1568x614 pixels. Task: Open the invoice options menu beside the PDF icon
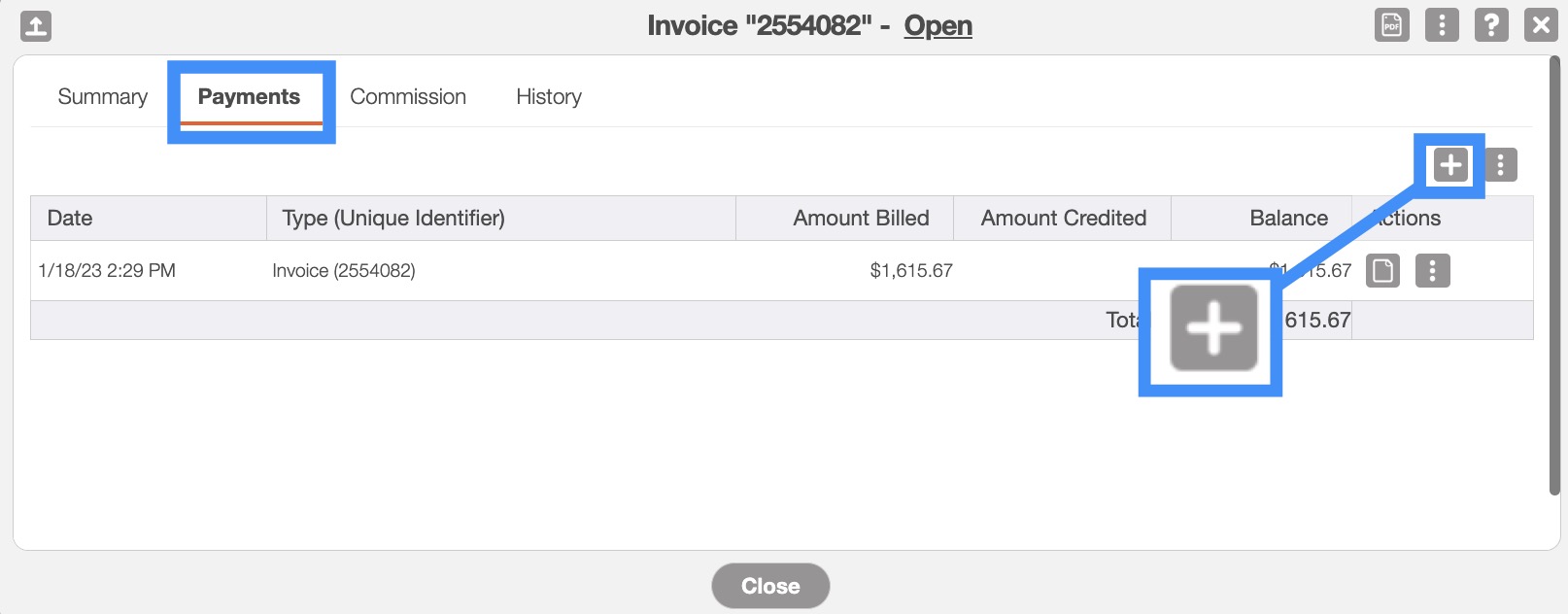coord(1442,25)
